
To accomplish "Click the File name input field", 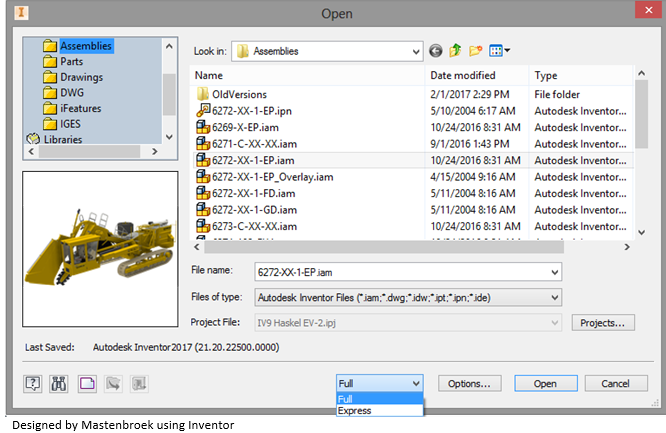I will click(408, 272).
